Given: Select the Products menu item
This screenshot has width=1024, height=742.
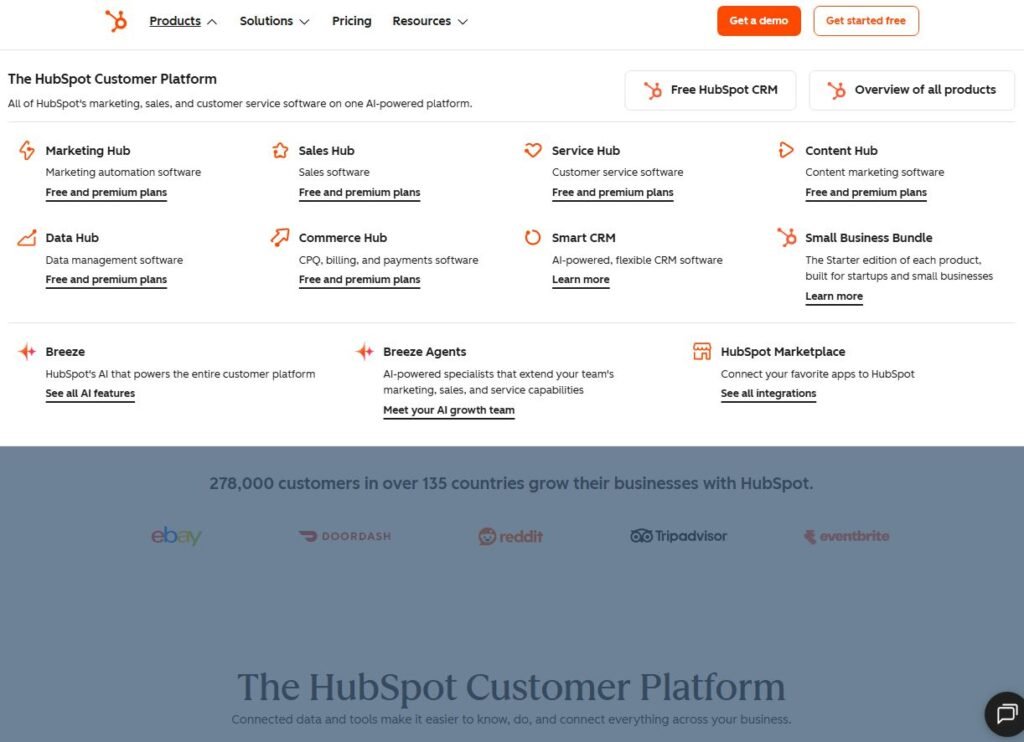Looking at the screenshot, I should pos(175,20).
